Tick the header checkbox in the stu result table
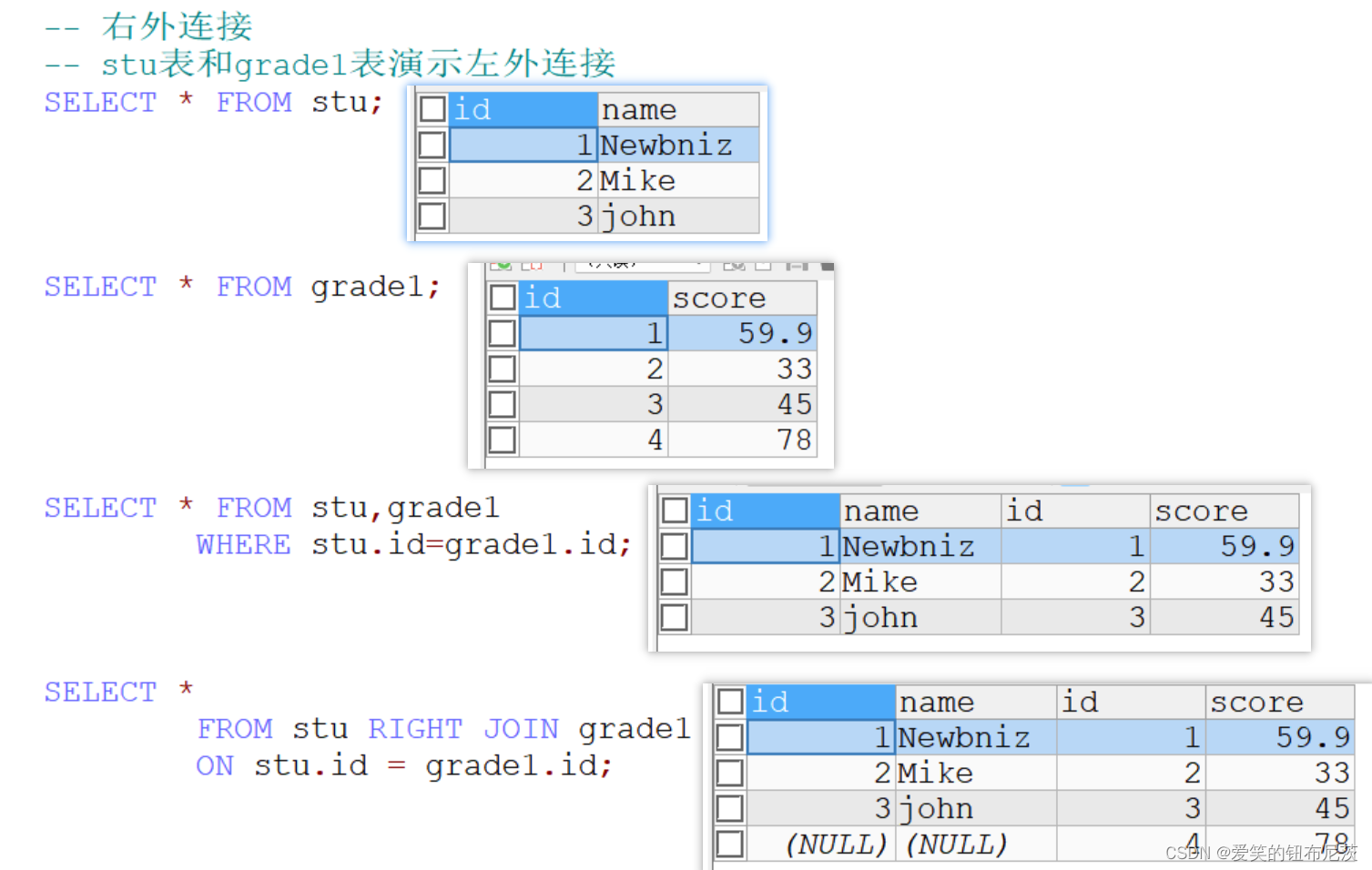 [432, 109]
